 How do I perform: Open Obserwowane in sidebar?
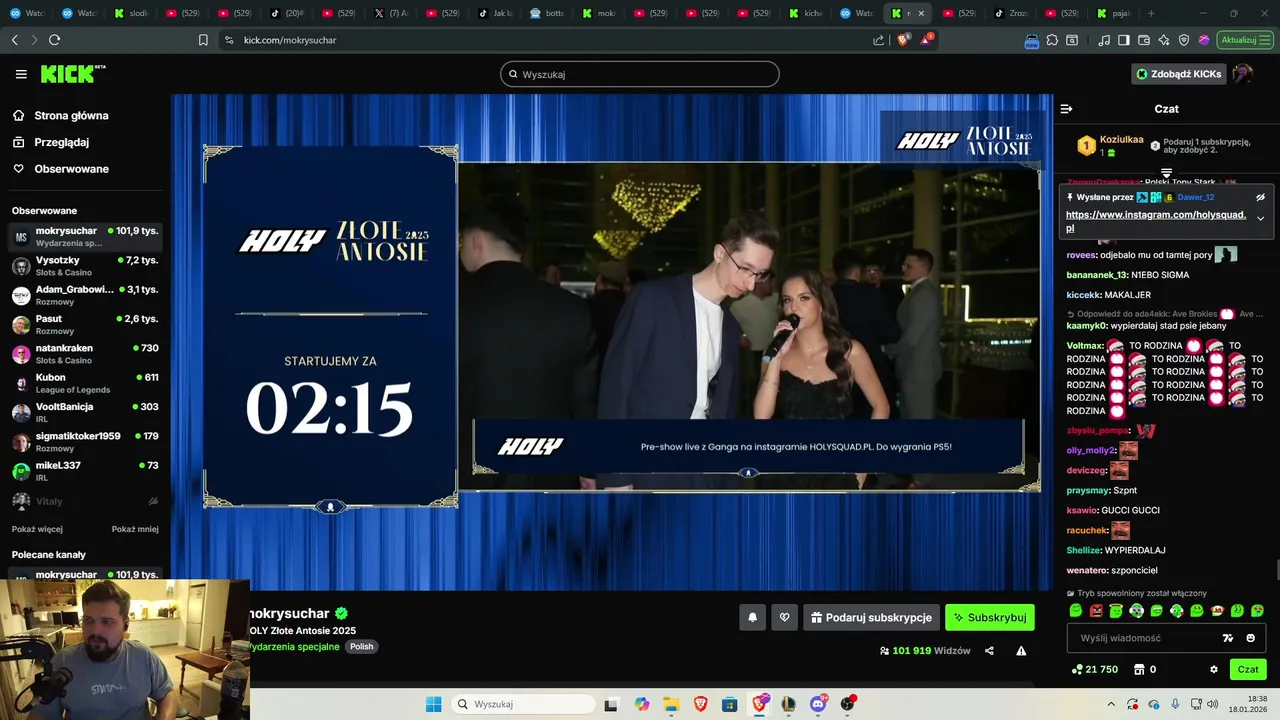pyautogui.click(x=62, y=169)
